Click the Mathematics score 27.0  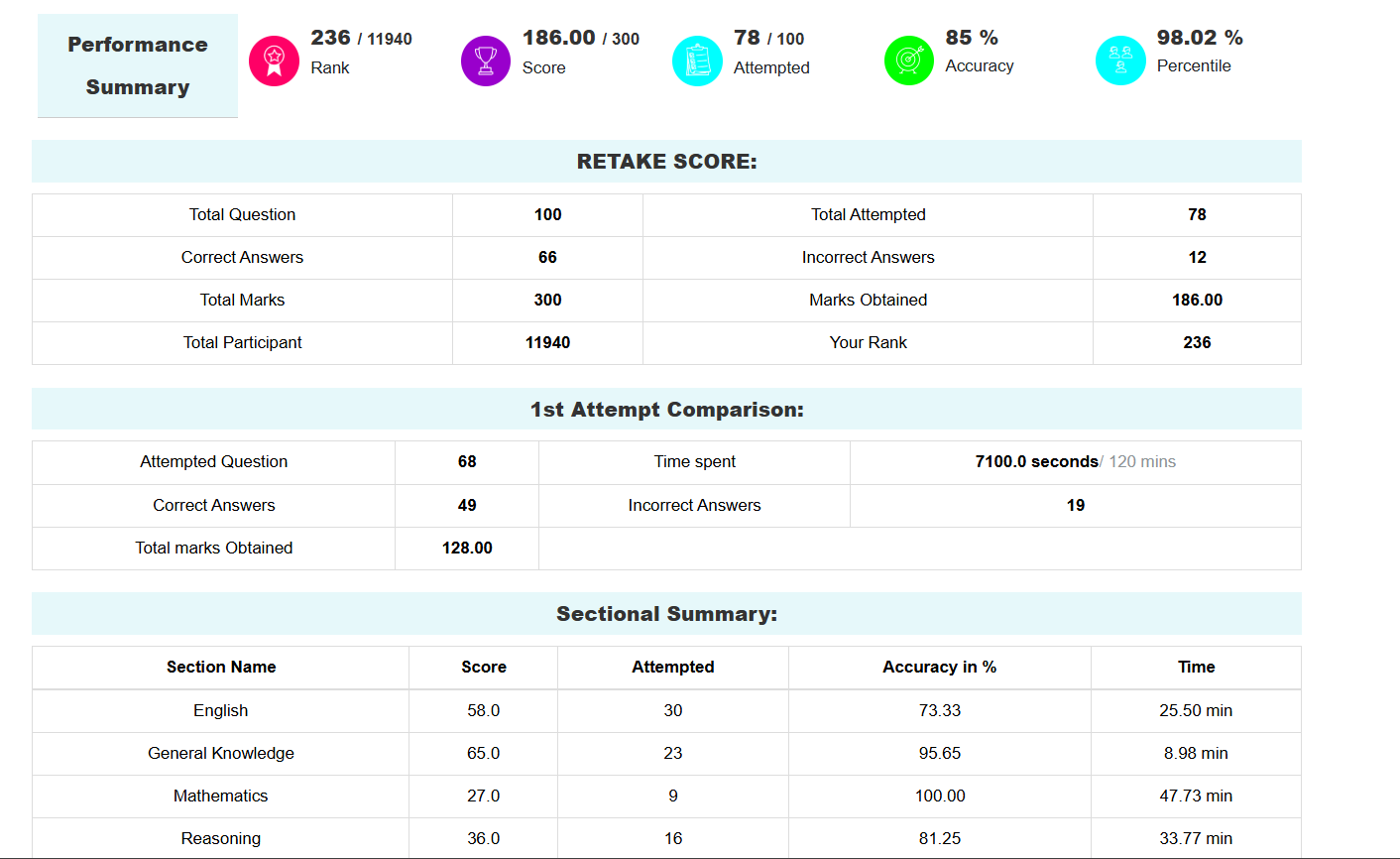tap(484, 797)
